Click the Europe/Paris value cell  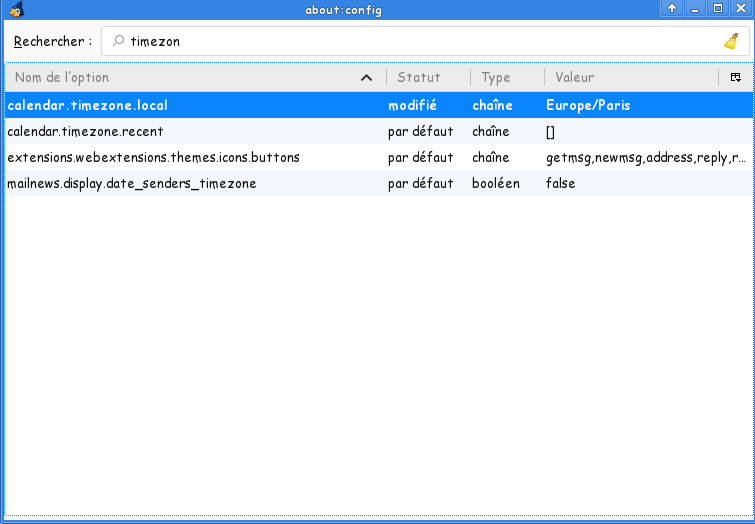588,105
